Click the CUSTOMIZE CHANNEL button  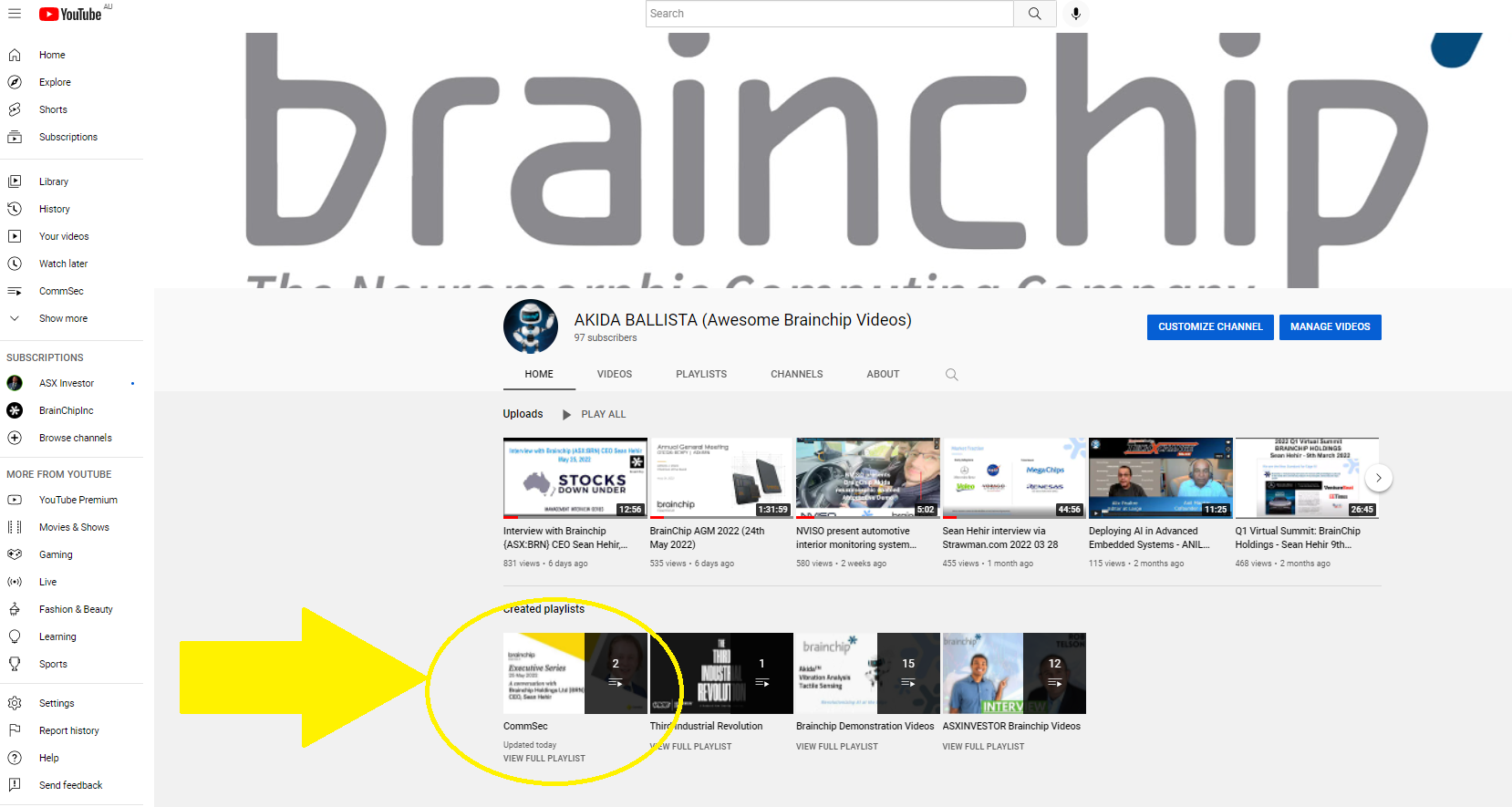pyautogui.click(x=1210, y=326)
